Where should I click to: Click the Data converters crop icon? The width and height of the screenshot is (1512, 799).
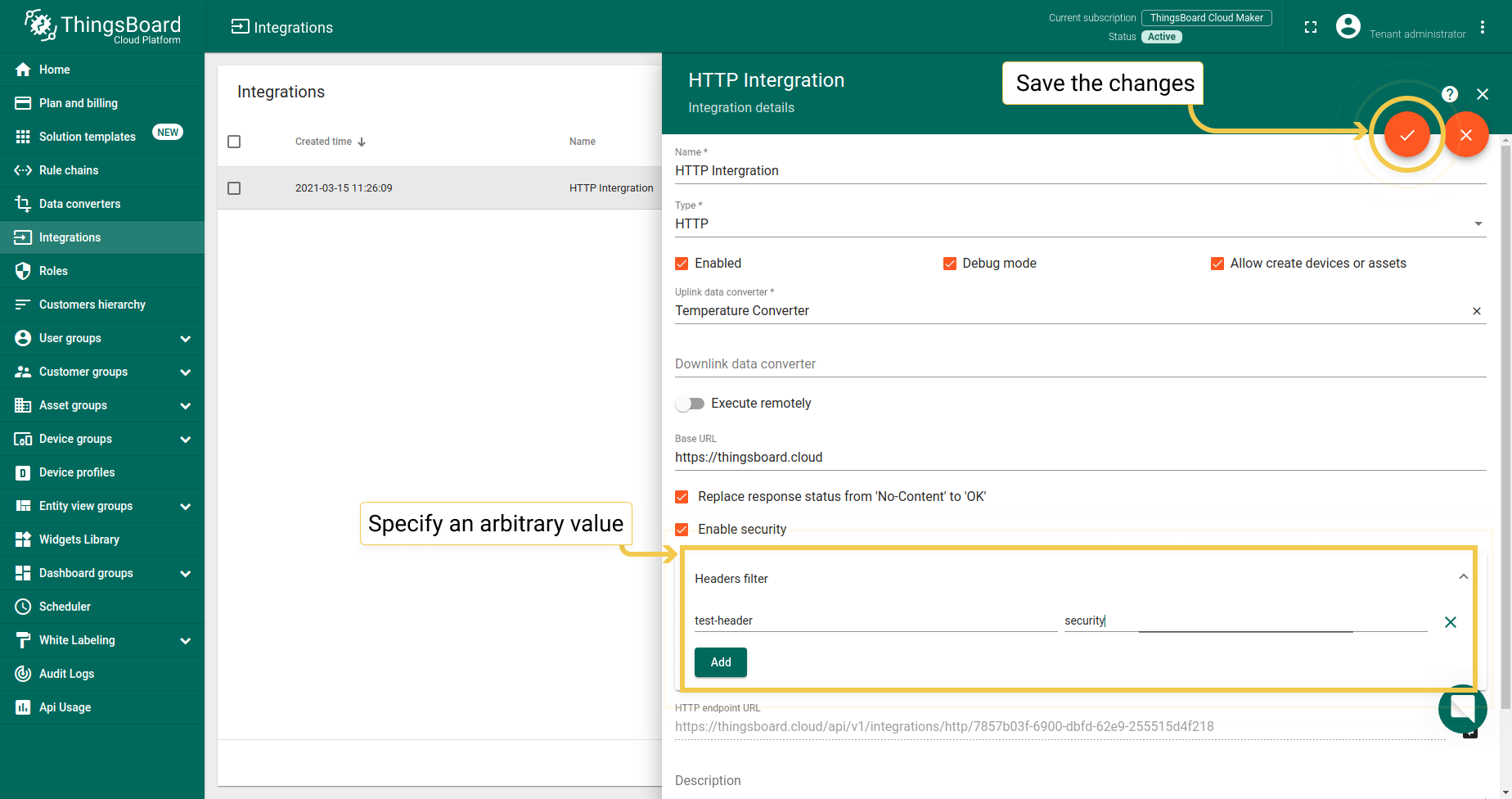tap(23, 204)
